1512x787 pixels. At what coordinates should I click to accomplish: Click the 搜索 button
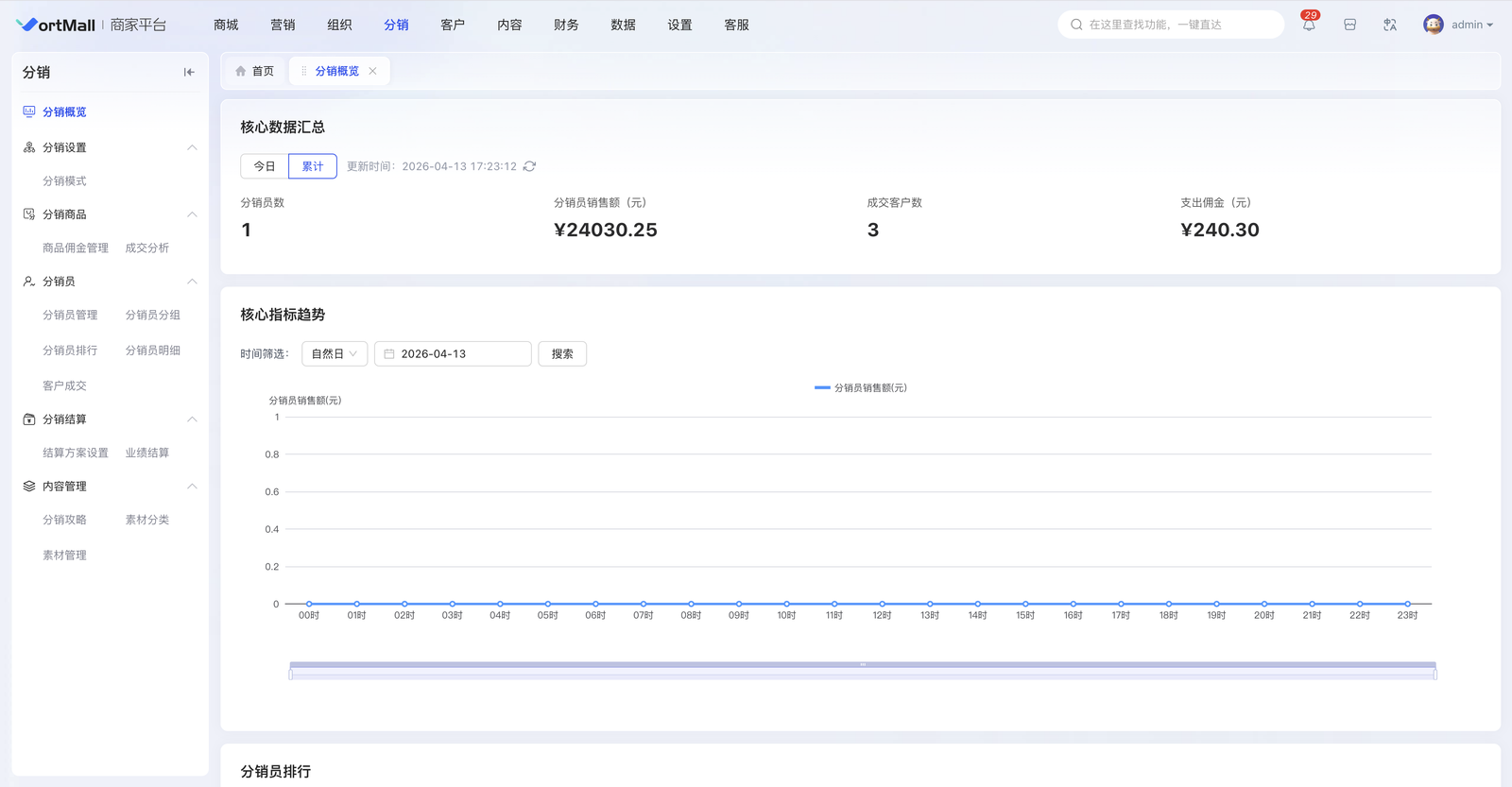click(x=562, y=353)
